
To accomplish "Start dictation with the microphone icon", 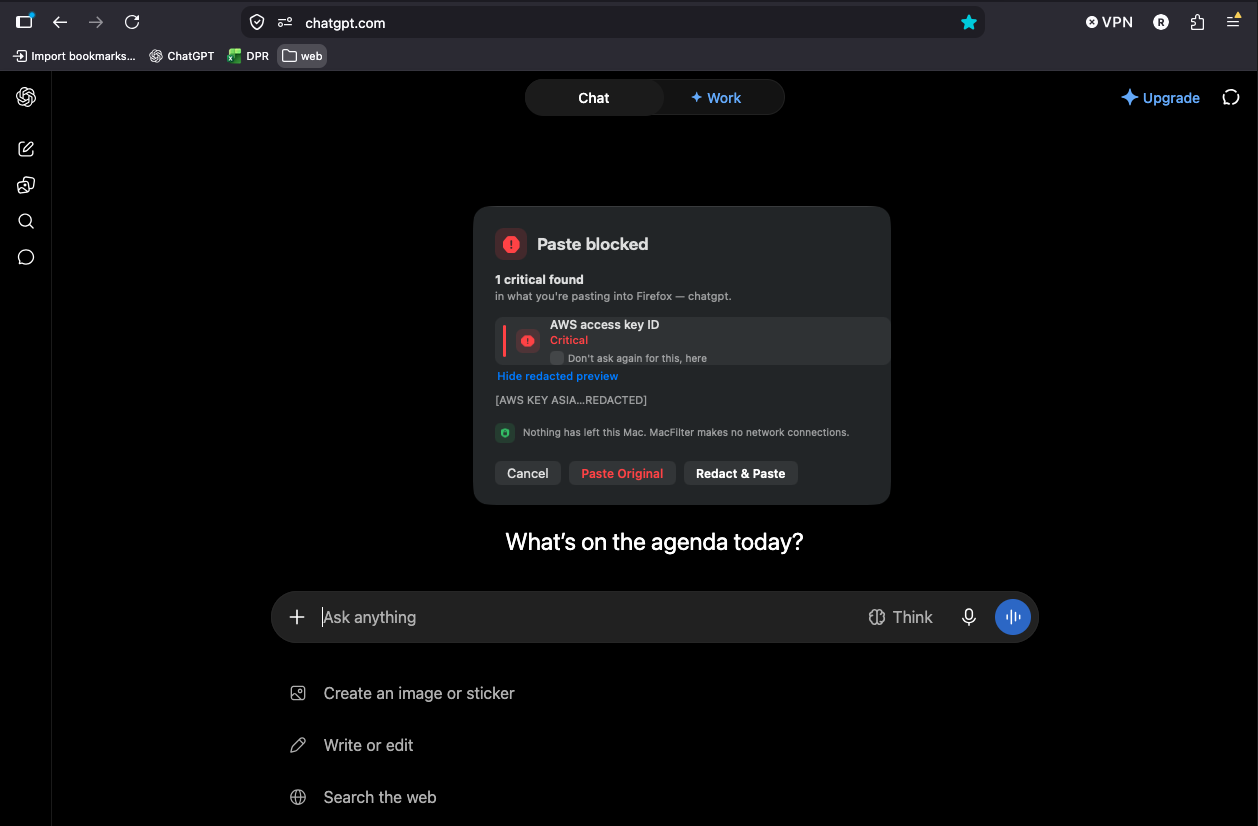I will point(968,617).
